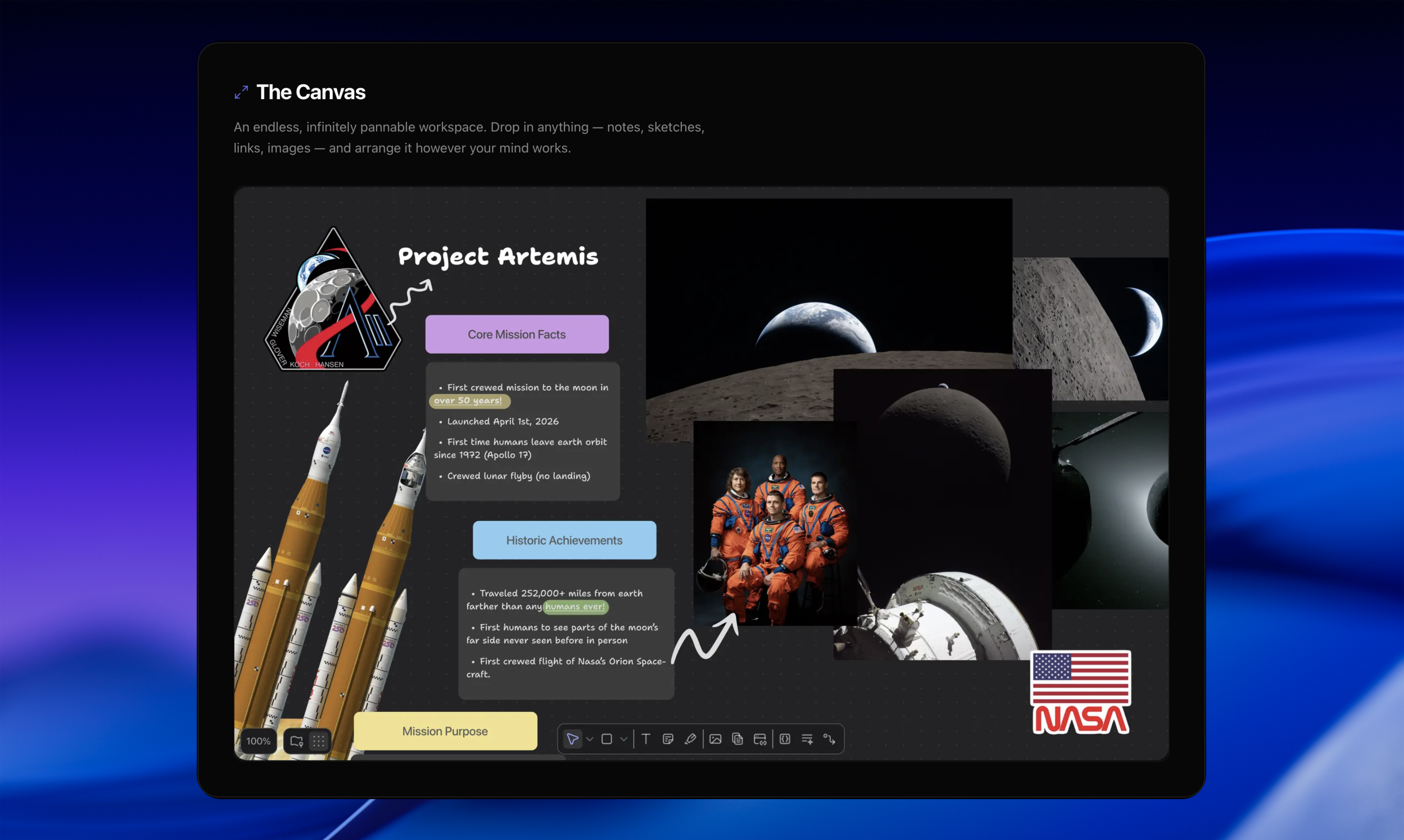The height and width of the screenshot is (840, 1404).
Task: Toggle the dot grid display
Action: [x=319, y=742]
